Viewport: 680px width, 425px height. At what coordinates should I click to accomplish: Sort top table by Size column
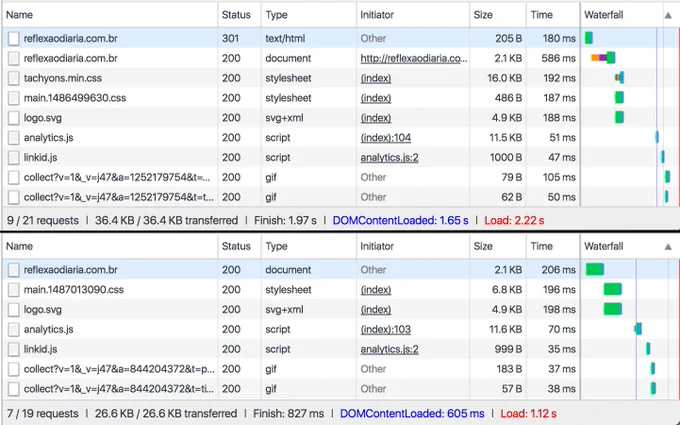483,15
